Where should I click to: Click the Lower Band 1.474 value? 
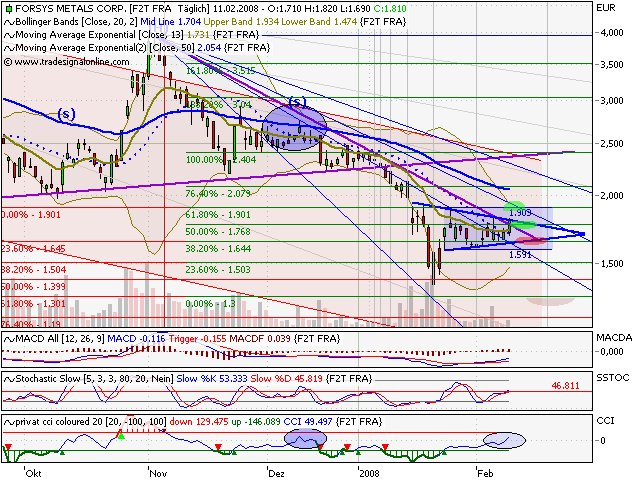tap(319, 22)
